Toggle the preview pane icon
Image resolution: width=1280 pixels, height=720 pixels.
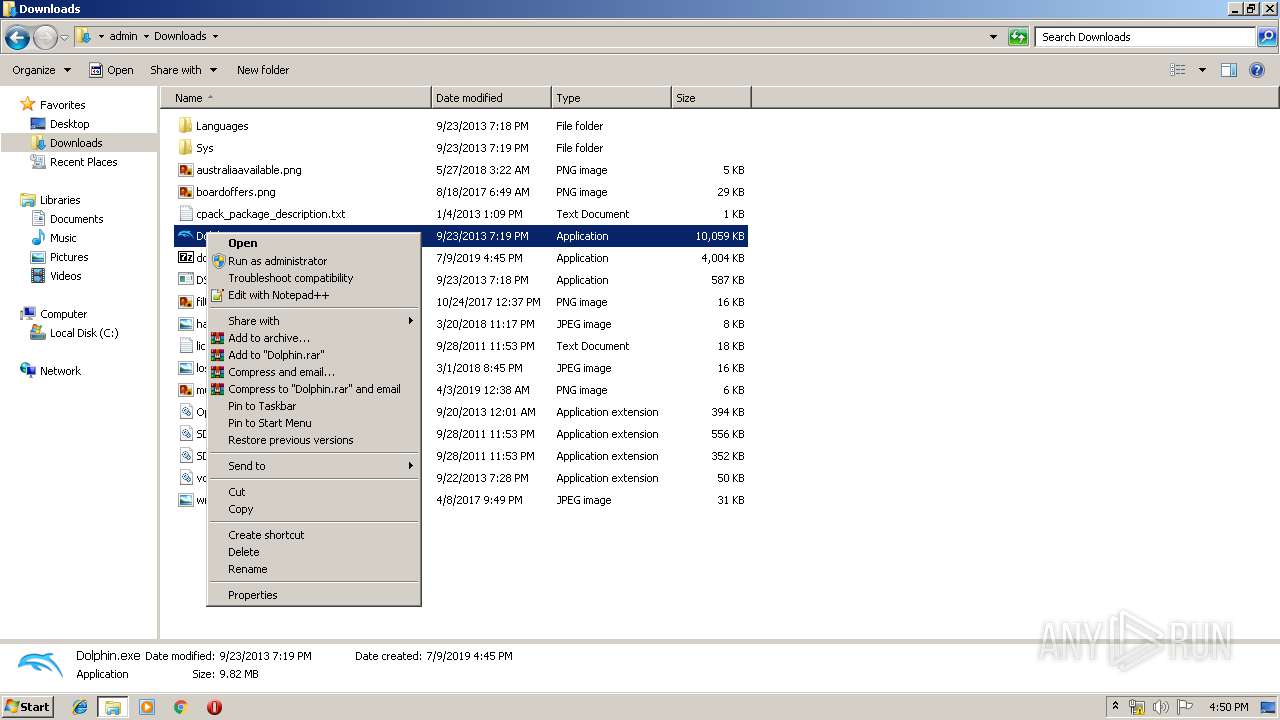1229,70
